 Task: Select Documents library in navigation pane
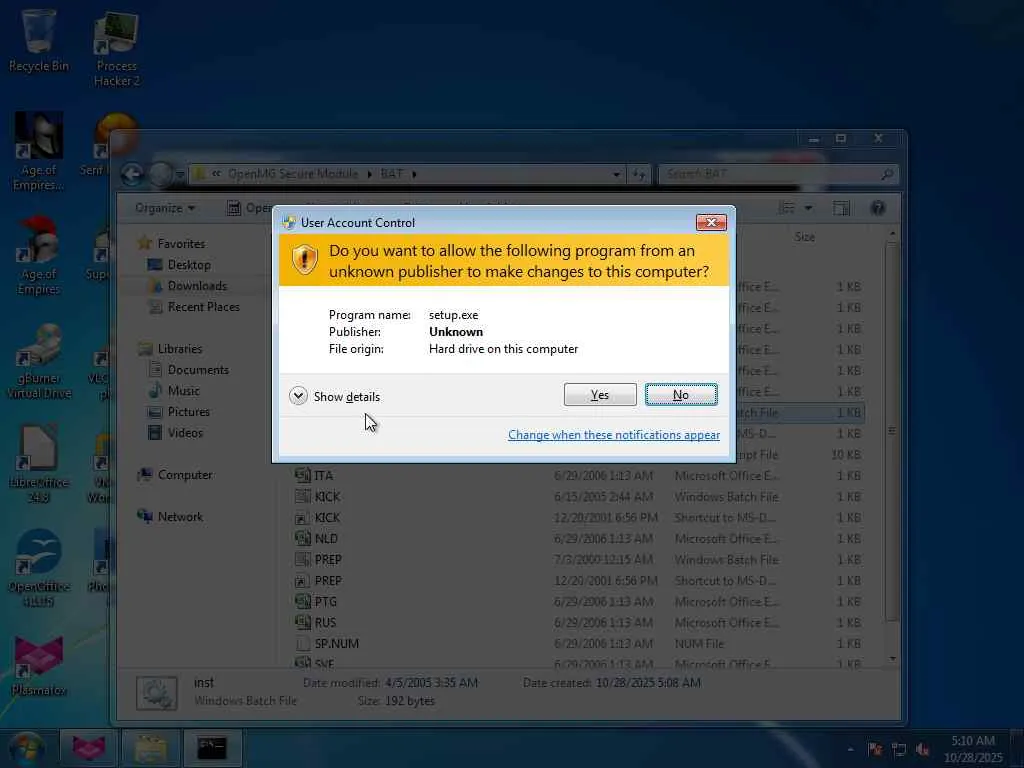tap(189, 370)
